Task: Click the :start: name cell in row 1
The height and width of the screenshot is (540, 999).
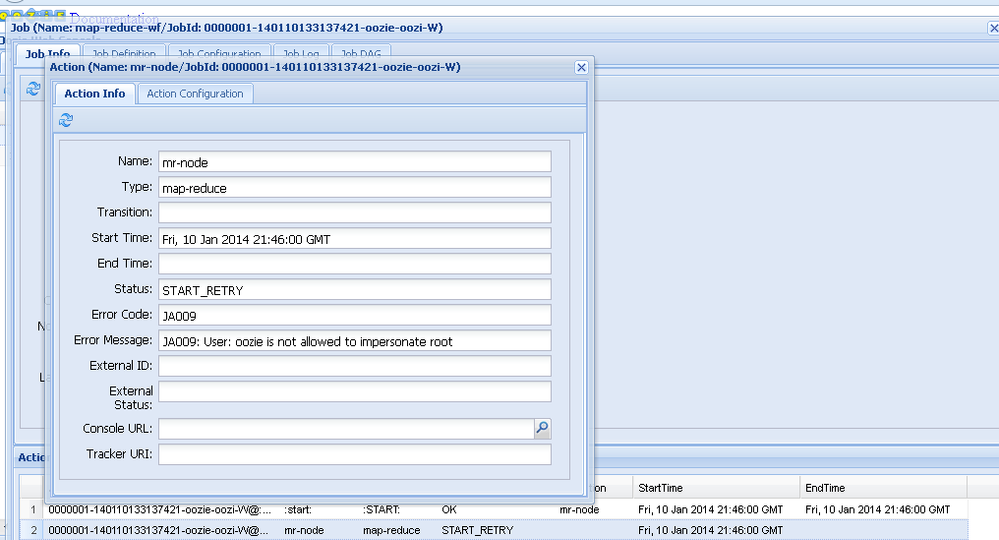Action: [298, 509]
